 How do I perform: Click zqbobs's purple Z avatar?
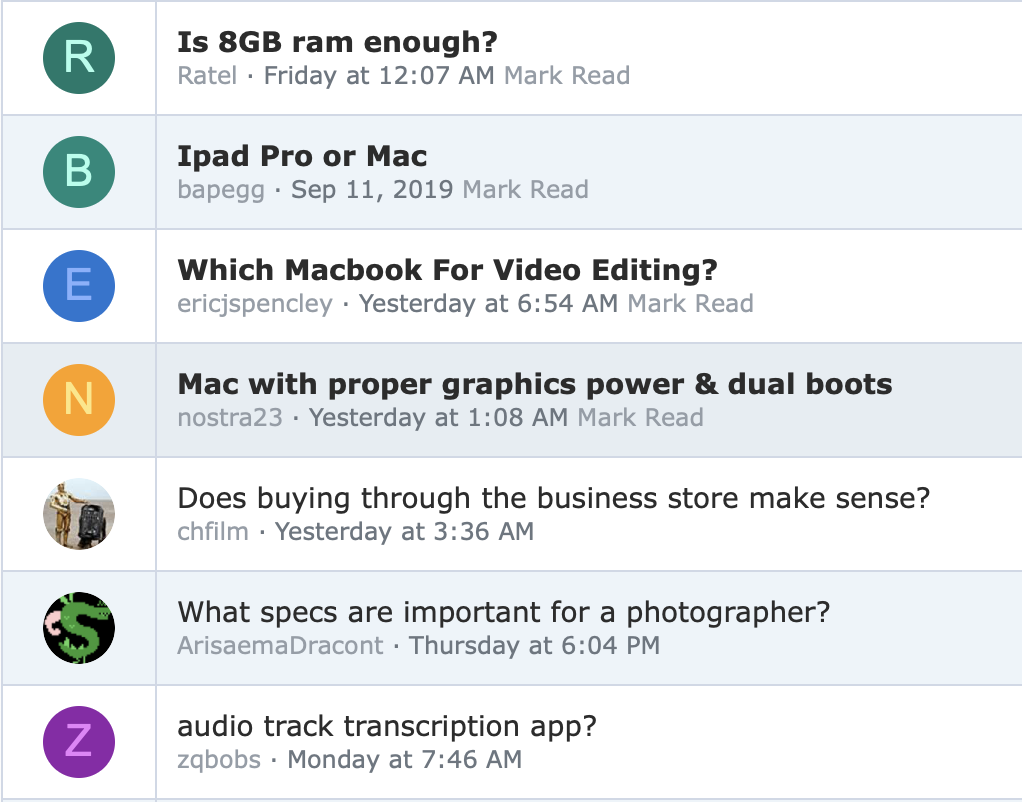coord(79,742)
